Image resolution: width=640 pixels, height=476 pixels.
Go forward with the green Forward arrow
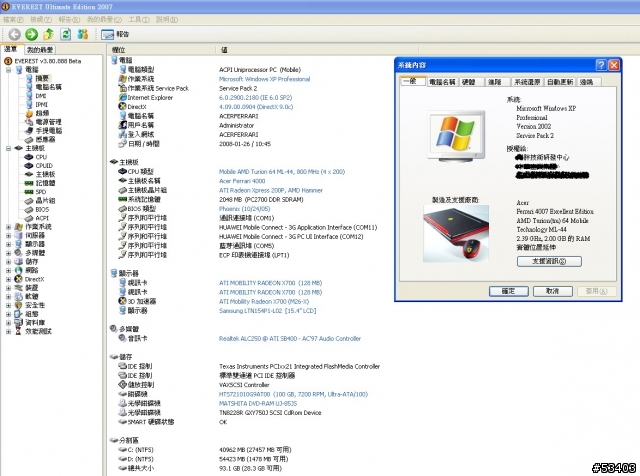coord(31,34)
